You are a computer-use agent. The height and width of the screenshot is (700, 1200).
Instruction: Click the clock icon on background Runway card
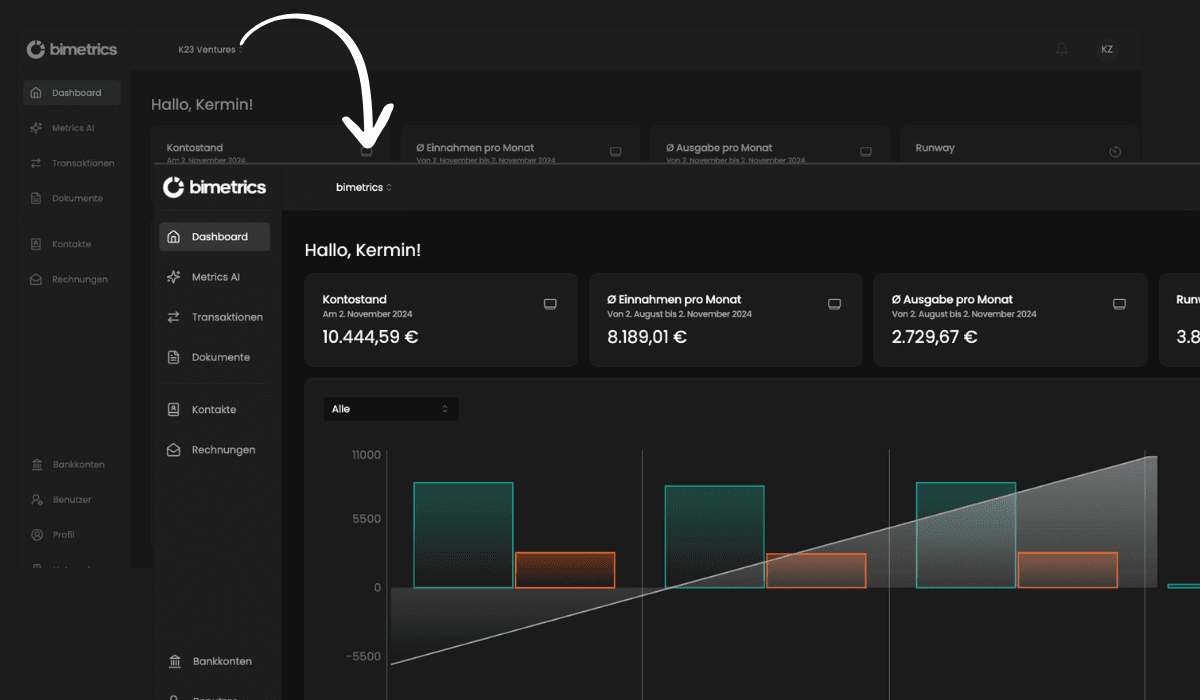click(x=1115, y=152)
